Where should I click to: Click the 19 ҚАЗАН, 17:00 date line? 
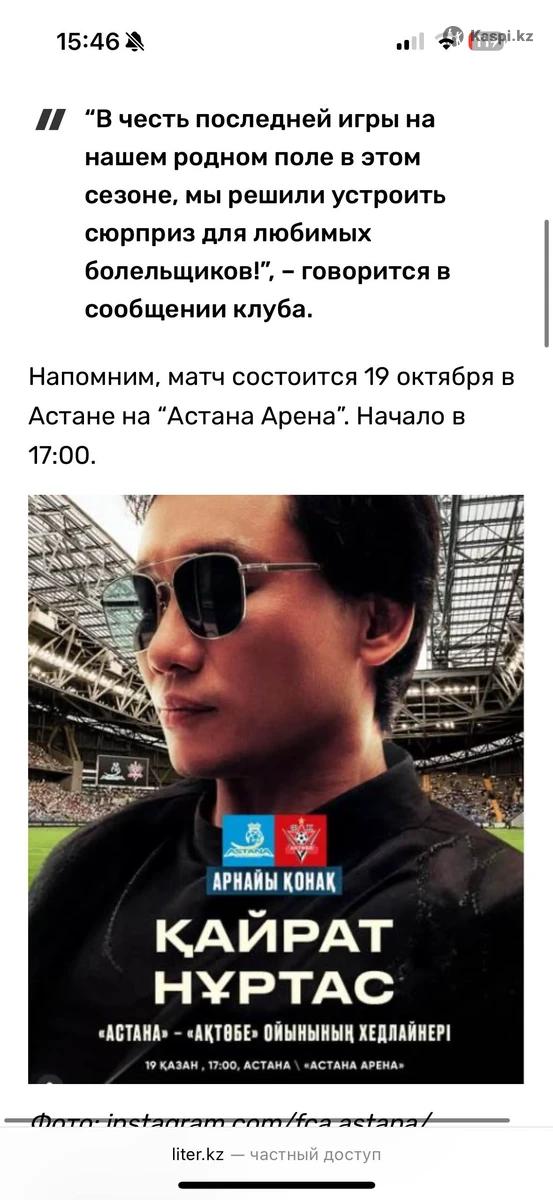coord(275,1066)
